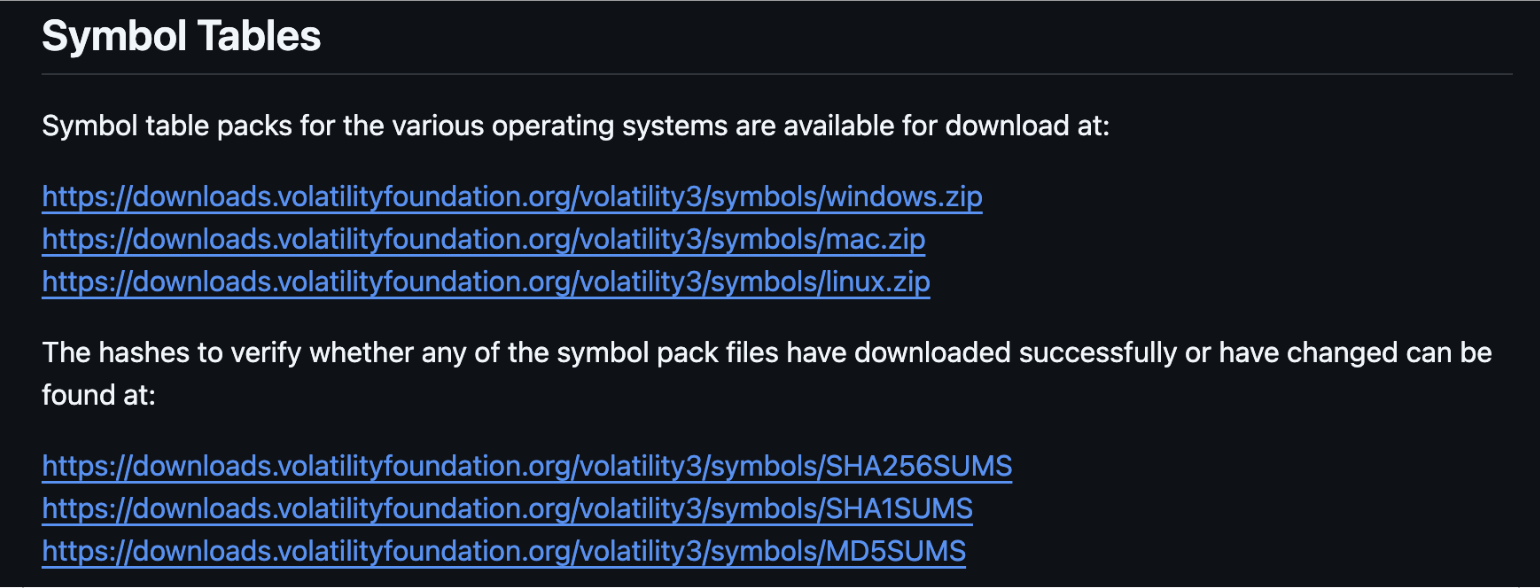
Task: Click the word "various" in first paragraph
Action: pyautogui.click(x=431, y=128)
